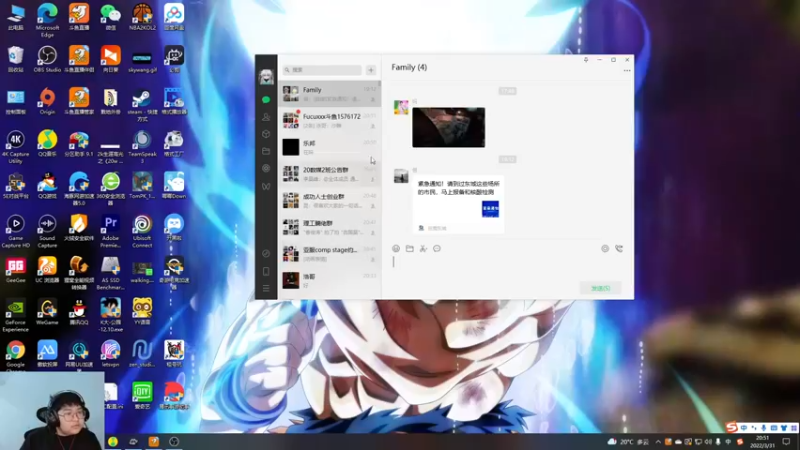Image resolution: width=800 pixels, height=450 pixels.
Task: Start a voice call with the phone icon
Action: (619, 248)
